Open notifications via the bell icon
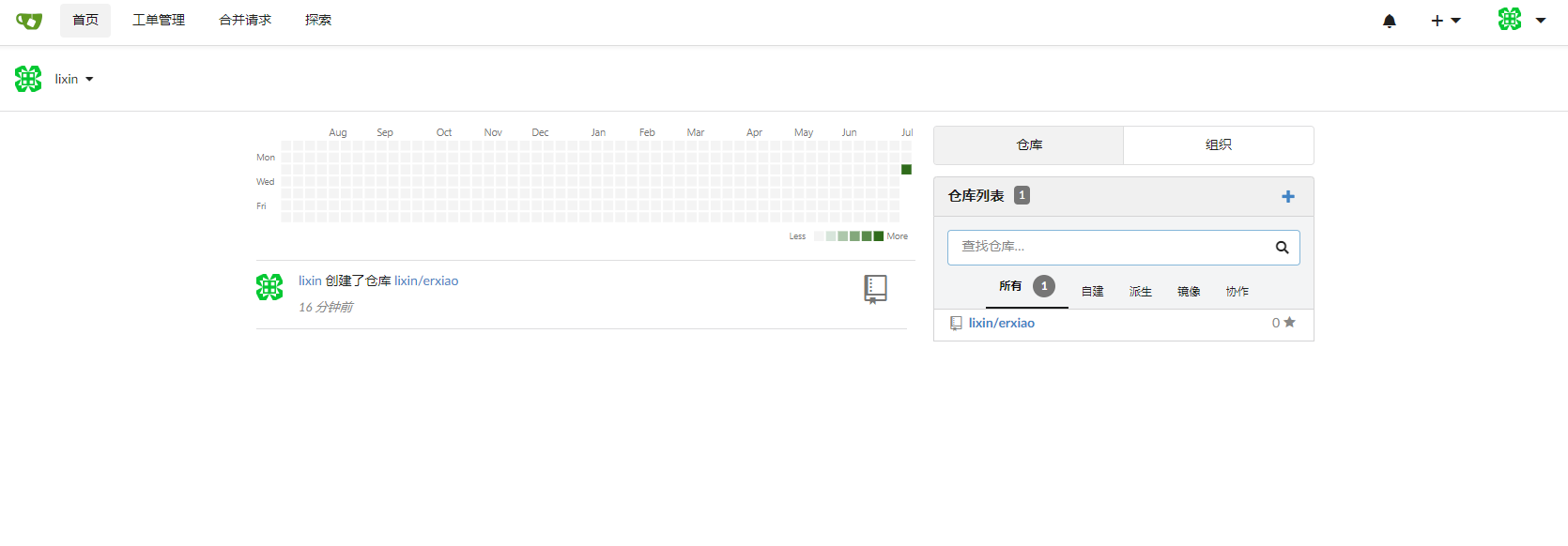The height and width of the screenshot is (546, 1568). pos(1390,20)
